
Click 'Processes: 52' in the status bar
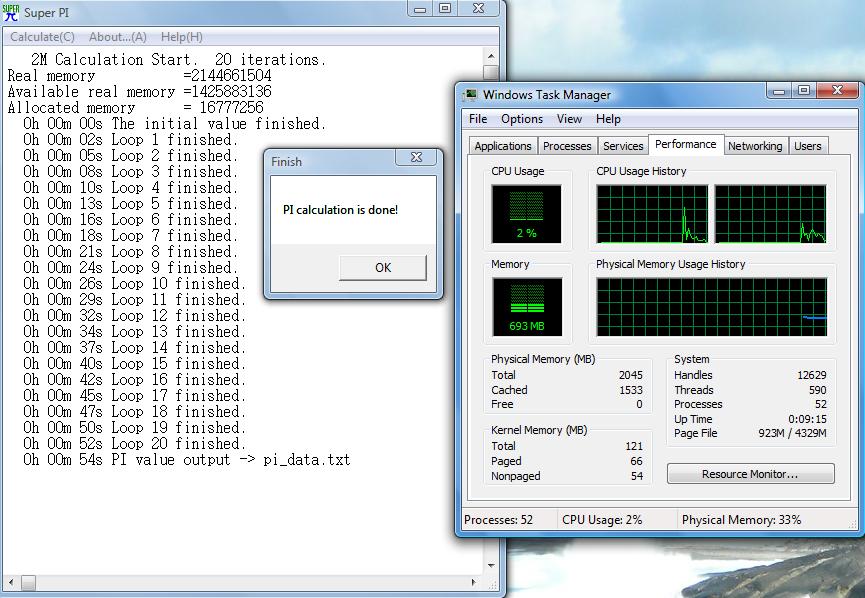[498, 520]
